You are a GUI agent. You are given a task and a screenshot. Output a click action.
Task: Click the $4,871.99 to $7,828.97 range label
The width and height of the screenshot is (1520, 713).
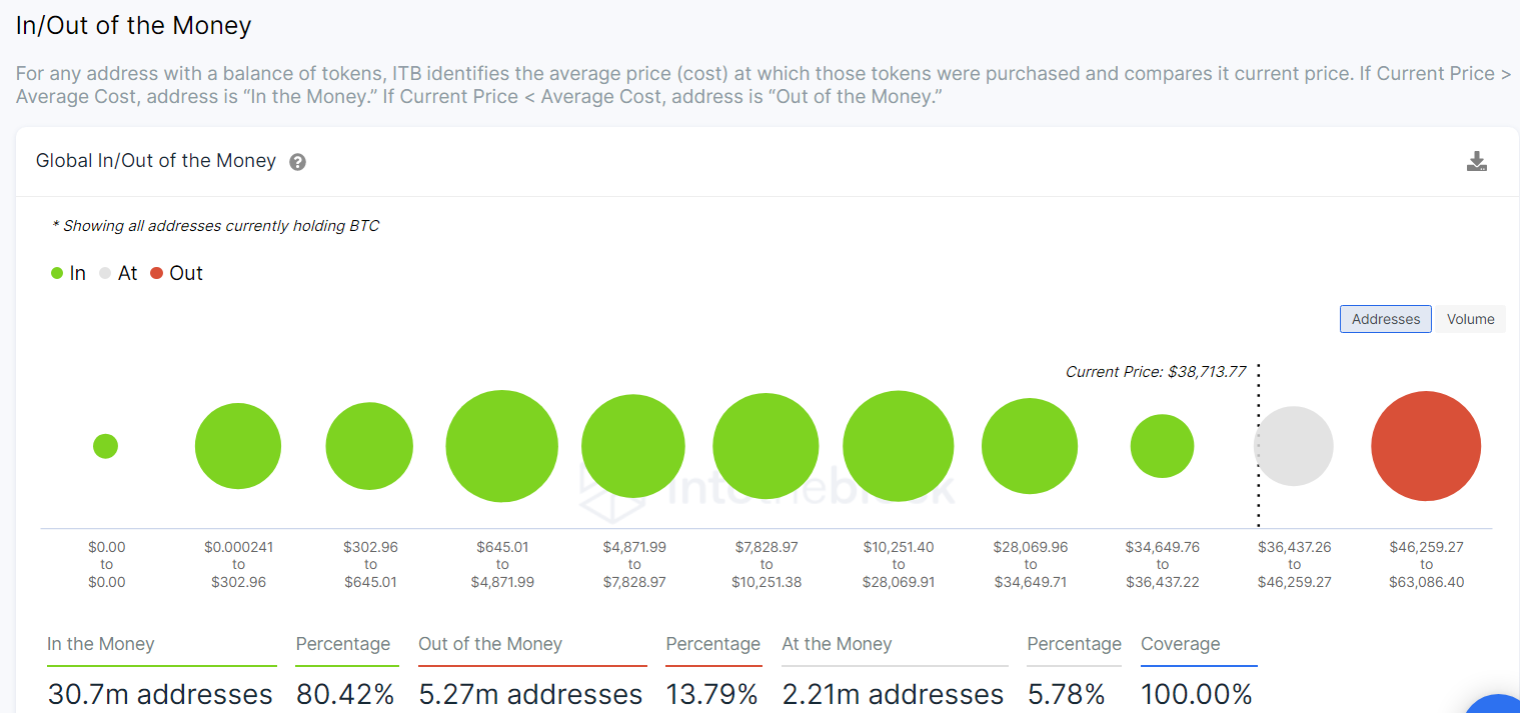click(634, 564)
